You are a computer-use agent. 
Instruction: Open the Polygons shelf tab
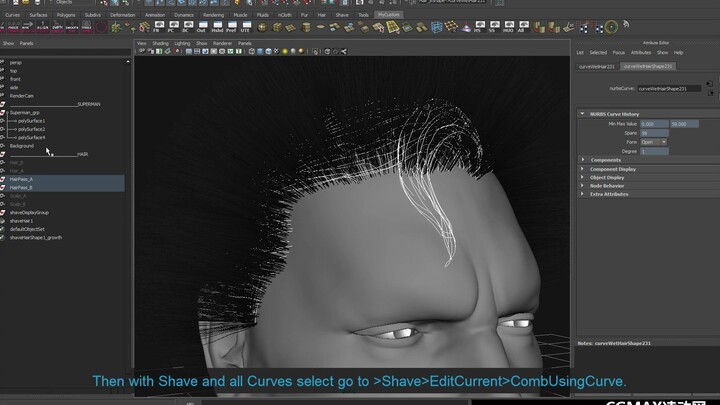(66, 15)
